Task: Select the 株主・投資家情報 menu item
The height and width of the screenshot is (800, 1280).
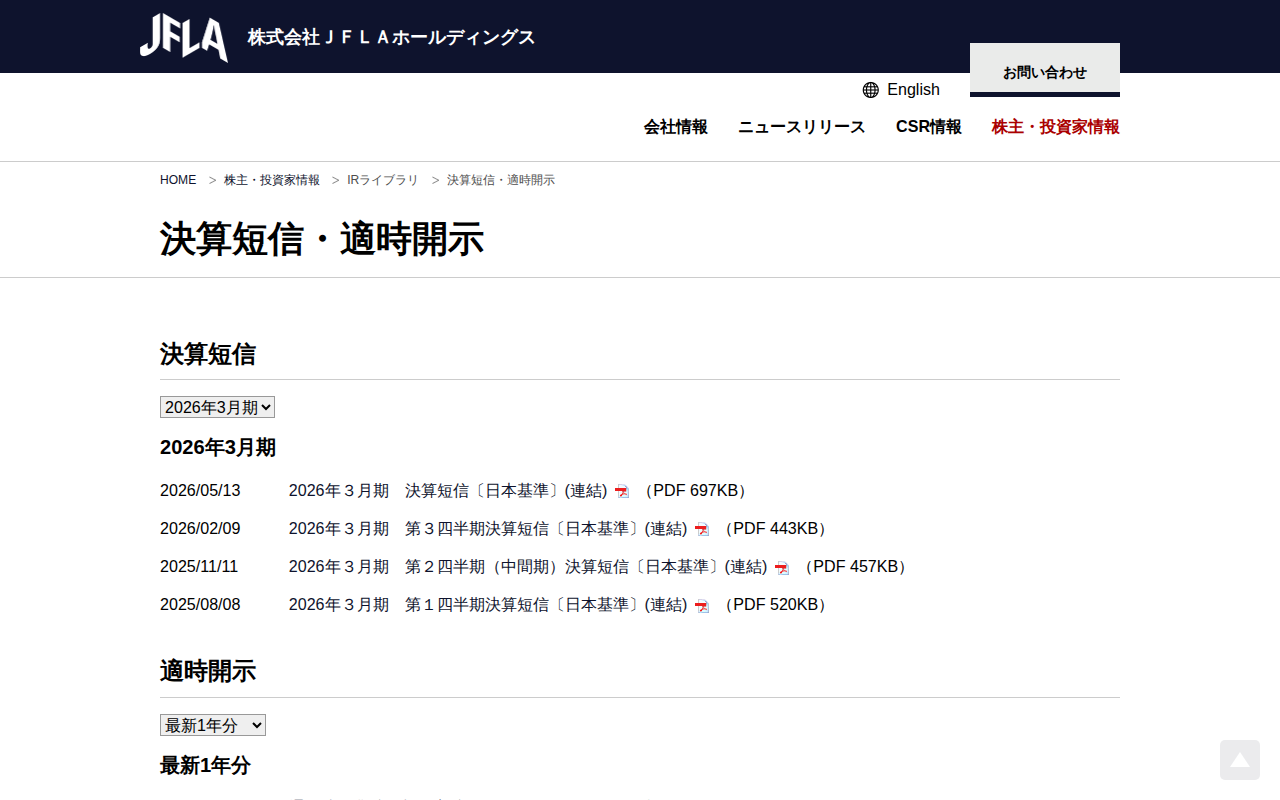Action: (1056, 127)
